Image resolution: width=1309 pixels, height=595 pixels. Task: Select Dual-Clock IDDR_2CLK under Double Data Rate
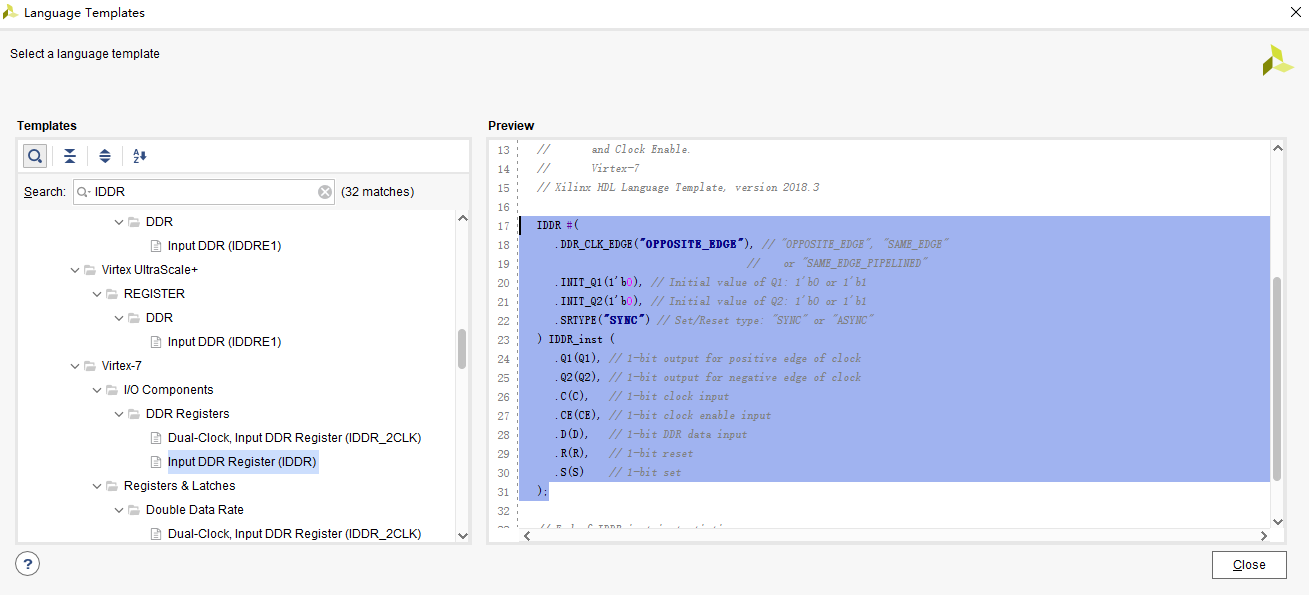pos(294,534)
